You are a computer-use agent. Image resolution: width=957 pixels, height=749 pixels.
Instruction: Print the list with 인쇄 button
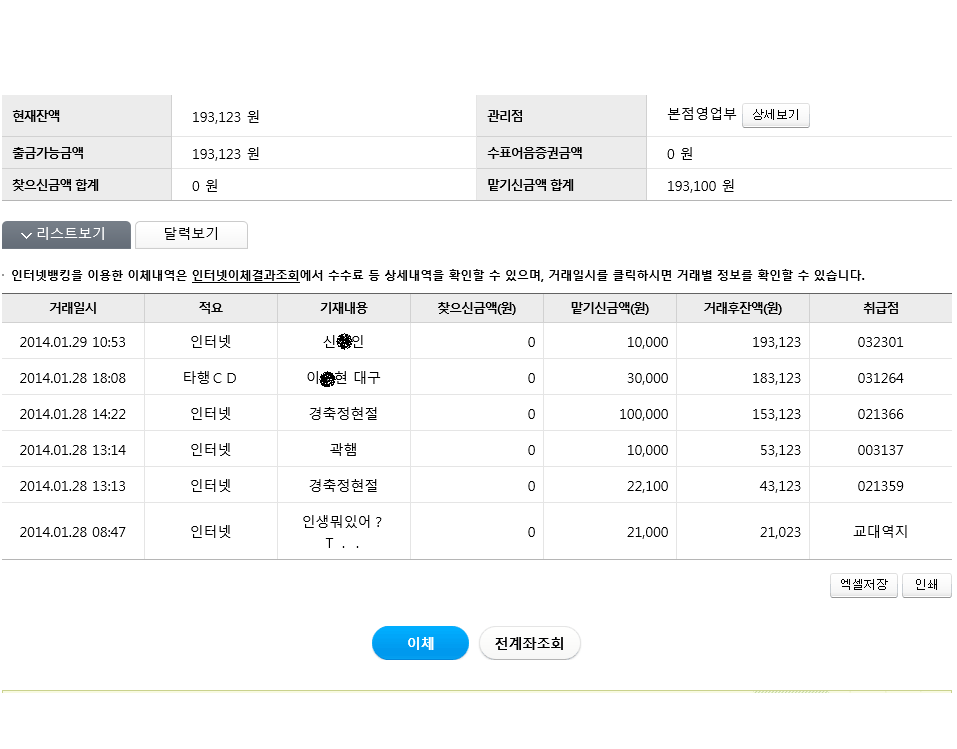(926, 585)
